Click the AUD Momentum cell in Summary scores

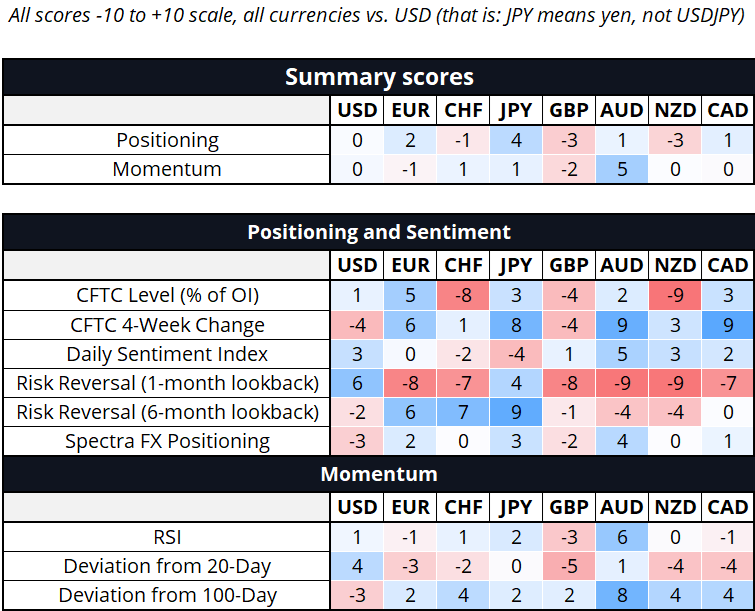(x=621, y=169)
